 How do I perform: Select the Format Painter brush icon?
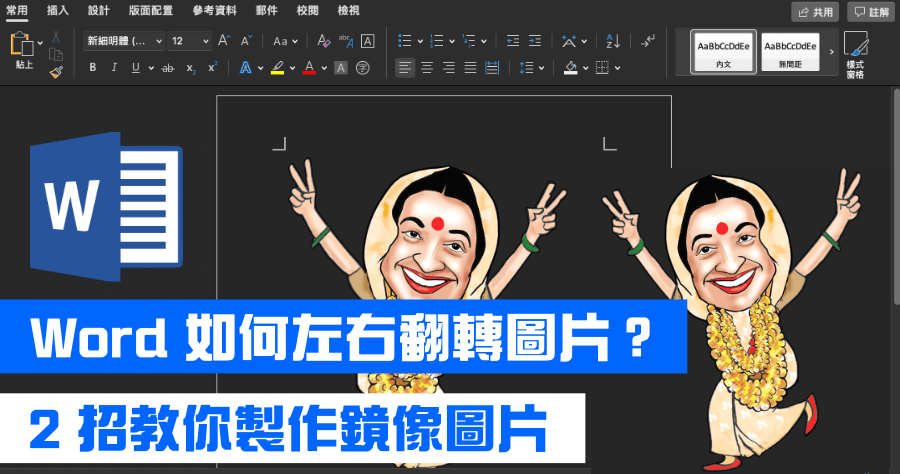(x=56, y=72)
